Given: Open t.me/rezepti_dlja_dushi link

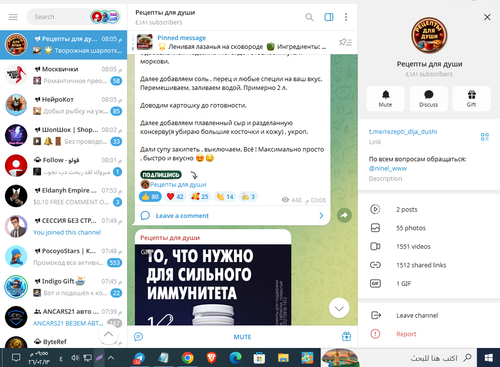Looking at the screenshot, I should click(x=403, y=132).
